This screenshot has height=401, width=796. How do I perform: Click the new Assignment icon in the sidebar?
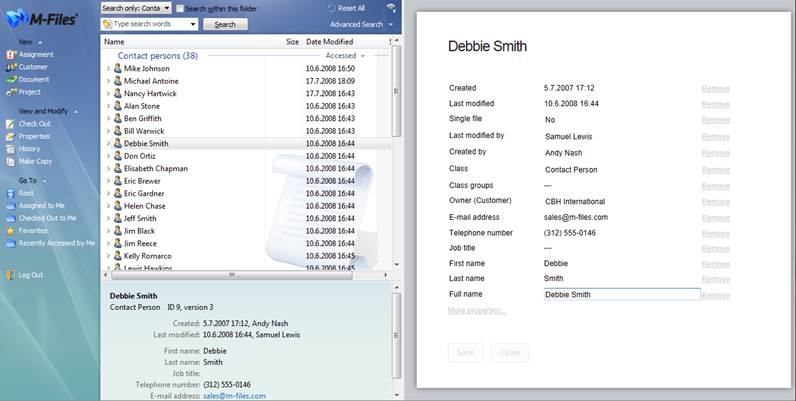(10, 55)
